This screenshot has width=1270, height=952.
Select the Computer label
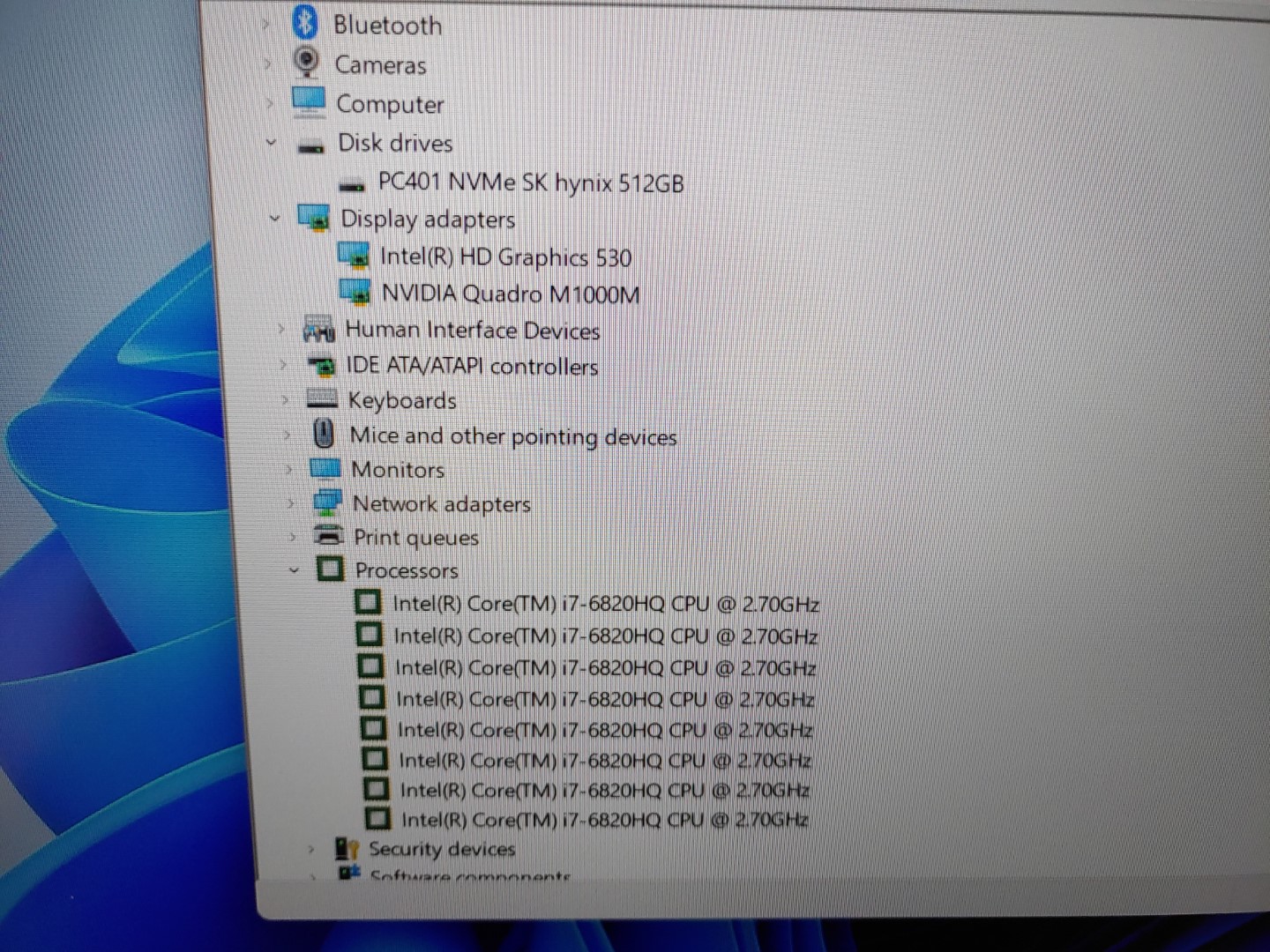(x=390, y=104)
